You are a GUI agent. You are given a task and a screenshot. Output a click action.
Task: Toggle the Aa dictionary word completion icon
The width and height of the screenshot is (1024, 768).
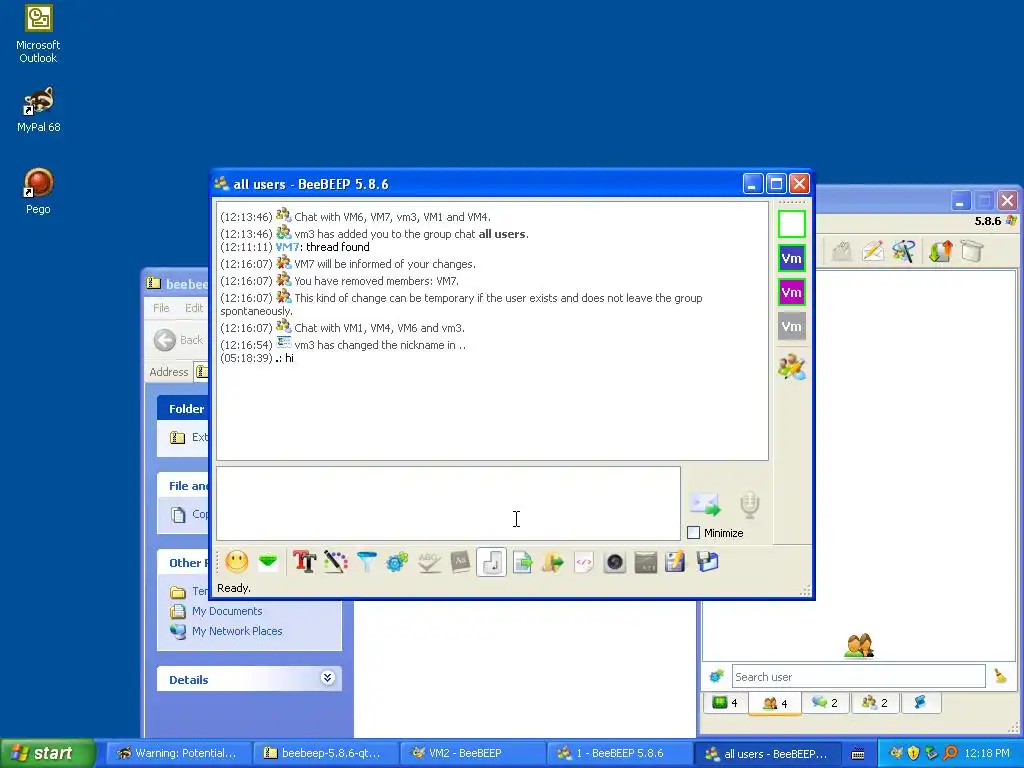[460, 562]
